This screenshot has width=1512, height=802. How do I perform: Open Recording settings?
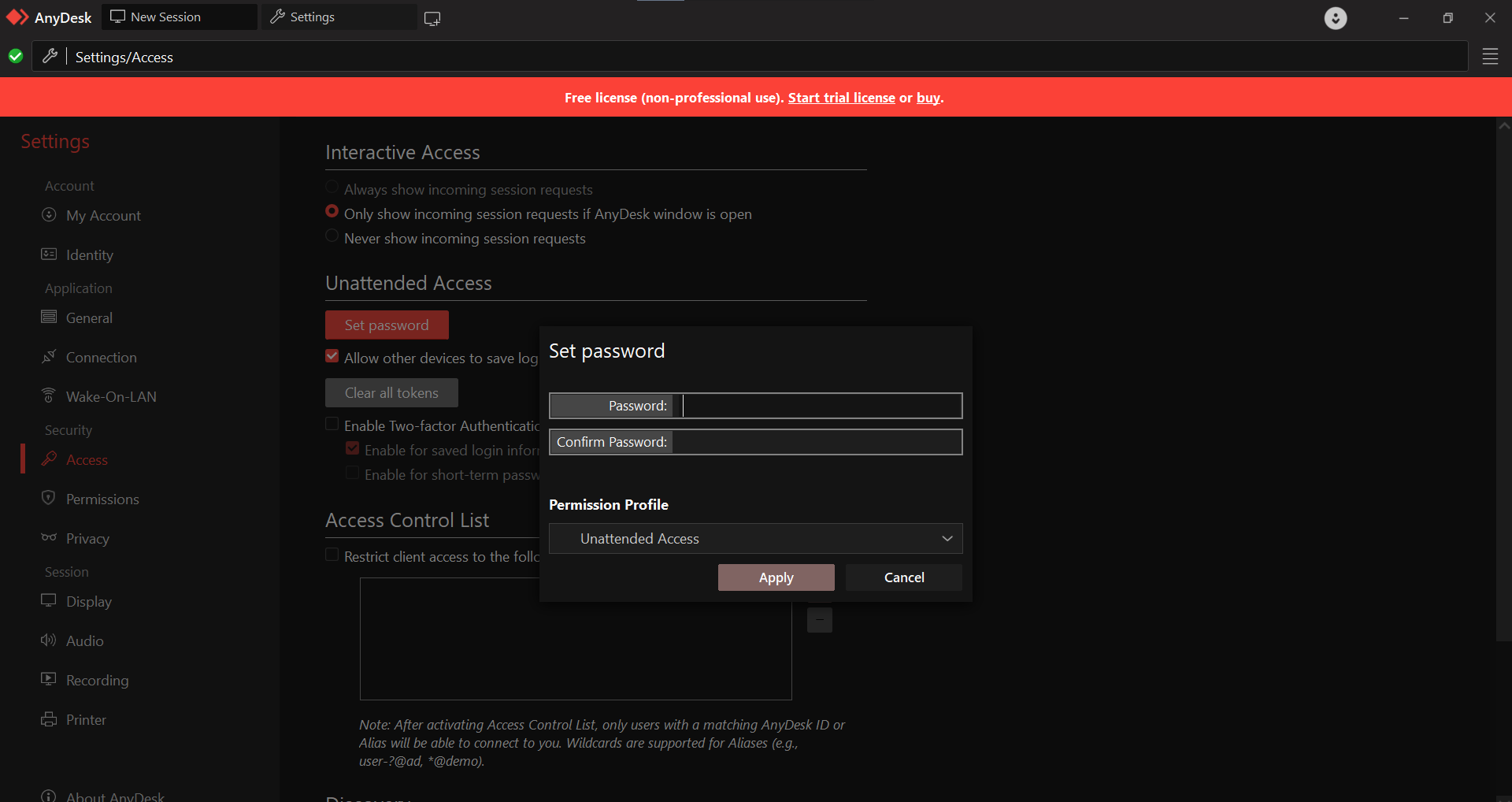(x=98, y=681)
